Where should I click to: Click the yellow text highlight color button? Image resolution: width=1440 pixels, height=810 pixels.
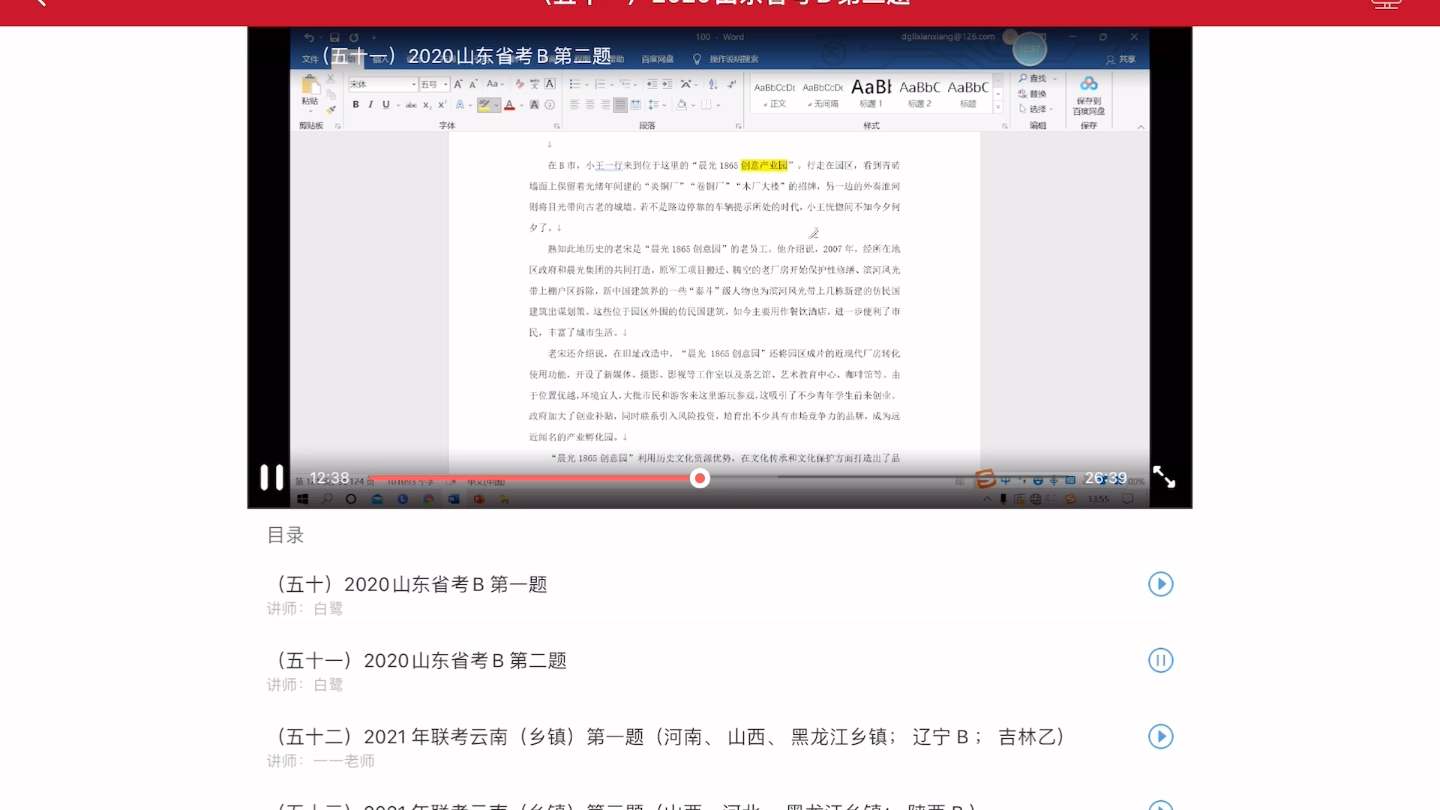pyautogui.click(x=484, y=105)
